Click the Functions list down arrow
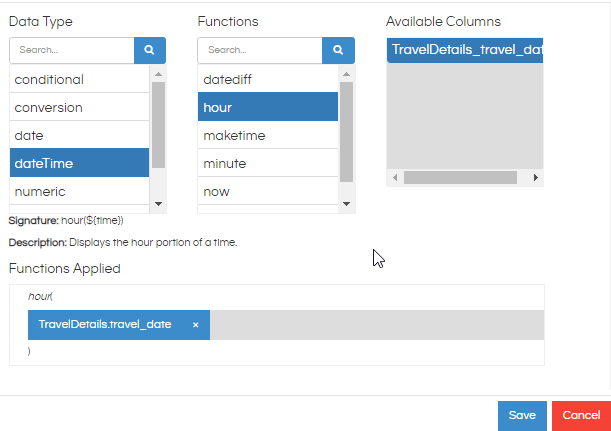The height and width of the screenshot is (431, 611). (x=346, y=204)
